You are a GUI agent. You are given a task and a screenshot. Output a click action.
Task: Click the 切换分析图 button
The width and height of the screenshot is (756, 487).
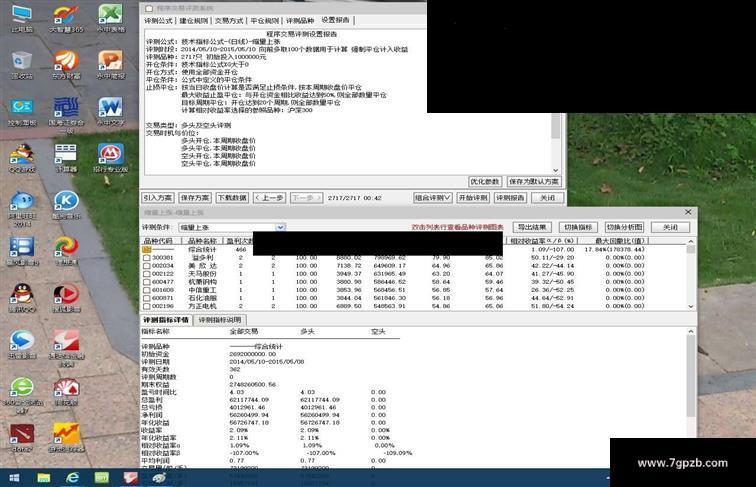tap(624, 227)
